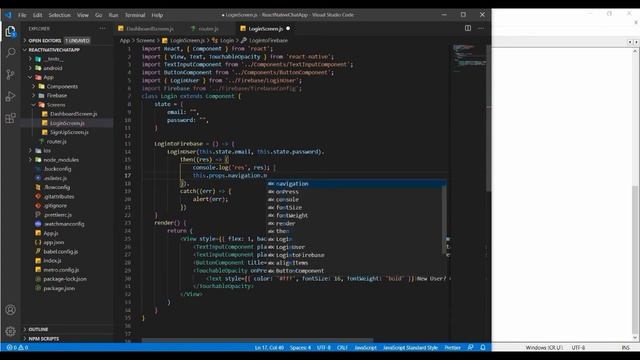This screenshot has width=640, height=360.
Task: Choose the 'onPress' autocomplete suggestion
Action: pyautogui.click(x=356, y=192)
